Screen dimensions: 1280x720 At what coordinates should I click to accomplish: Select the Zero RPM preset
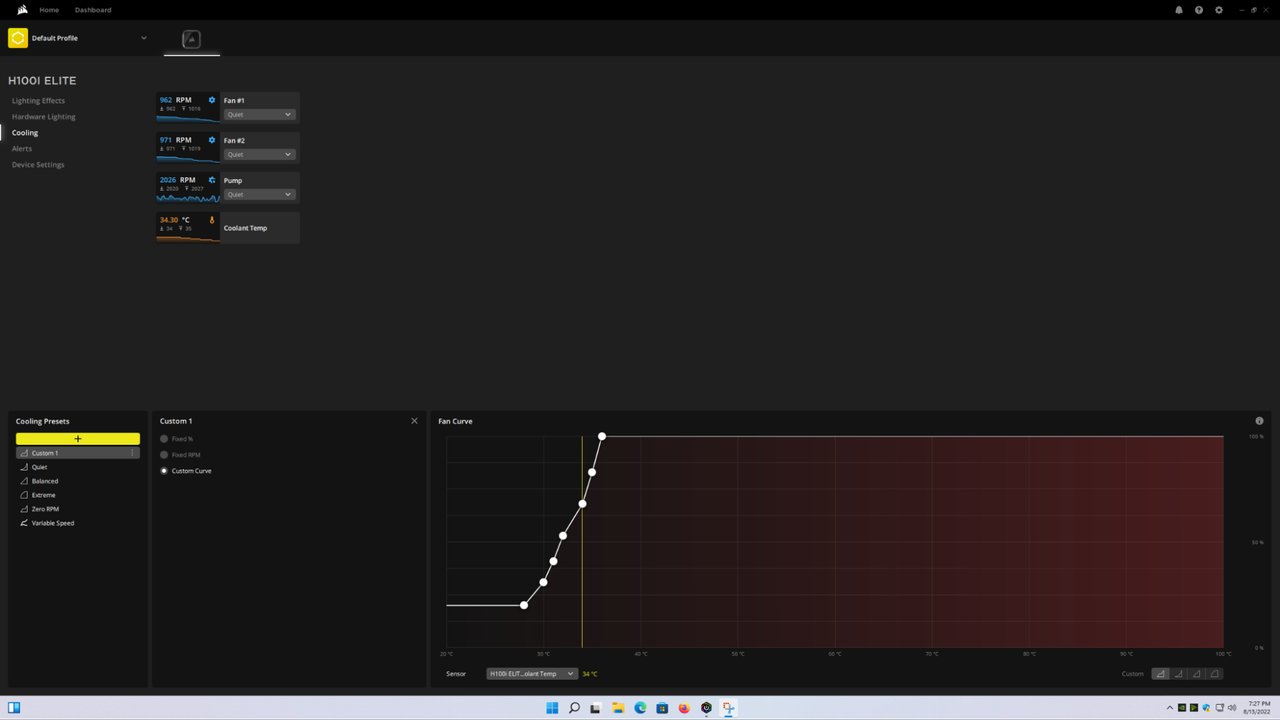point(78,509)
